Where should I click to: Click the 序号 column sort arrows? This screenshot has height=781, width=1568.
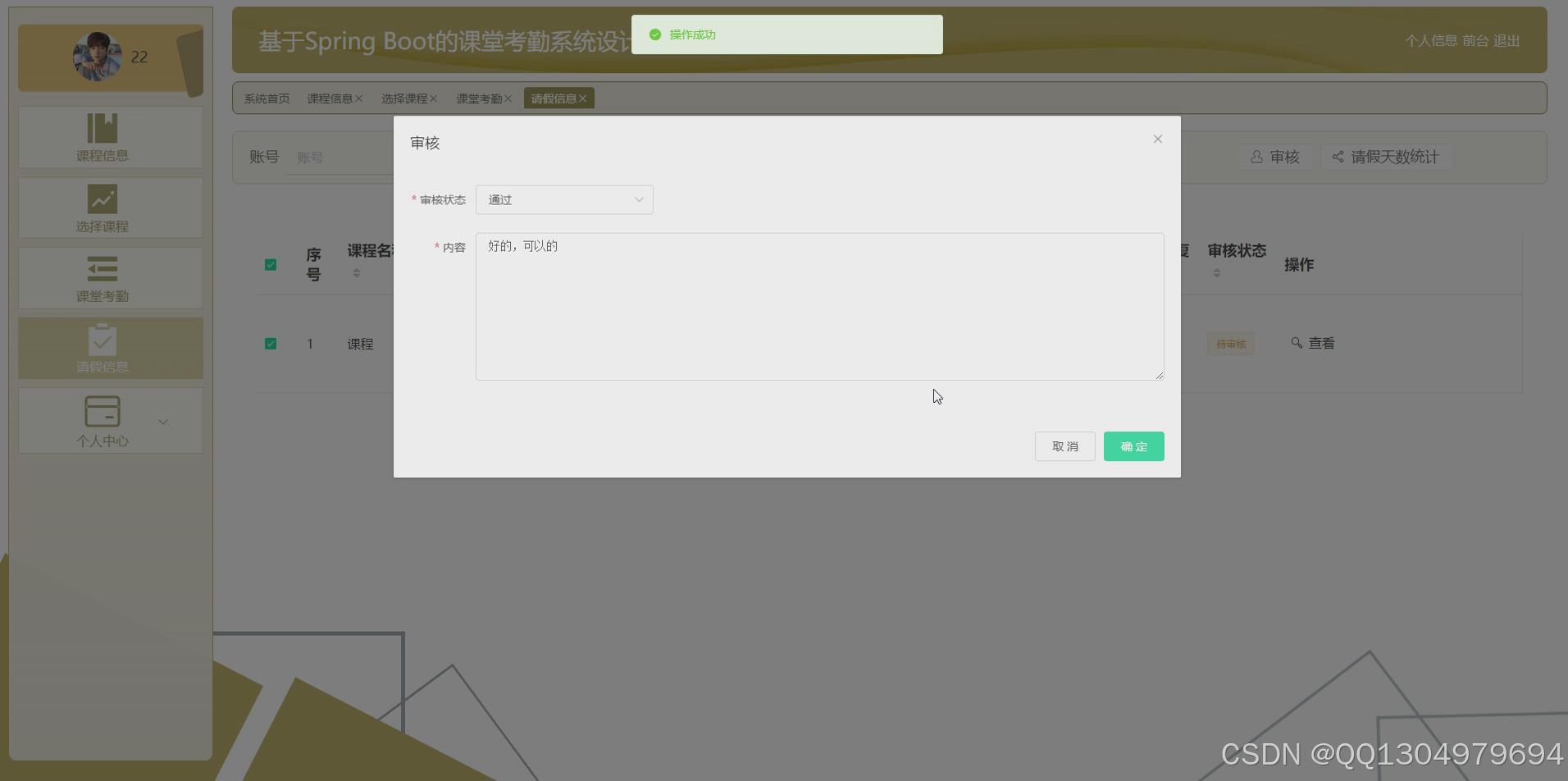357,272
